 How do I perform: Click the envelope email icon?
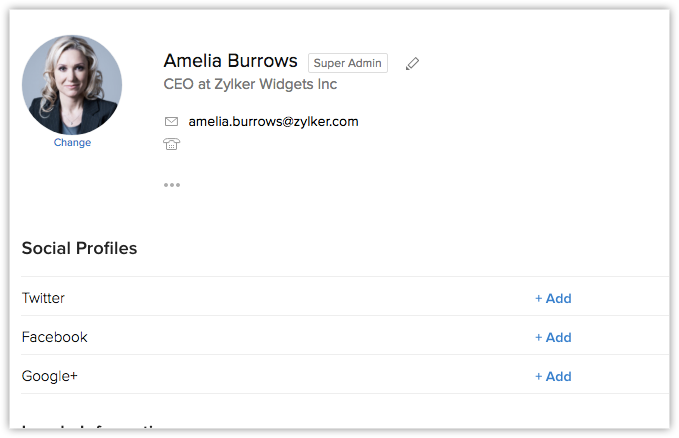171,122
